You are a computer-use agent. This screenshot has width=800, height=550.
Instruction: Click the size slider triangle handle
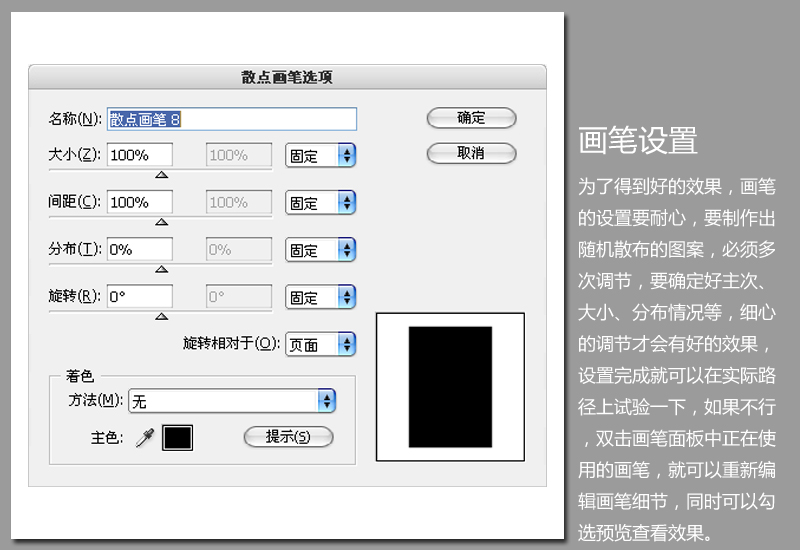pos(162,175)
